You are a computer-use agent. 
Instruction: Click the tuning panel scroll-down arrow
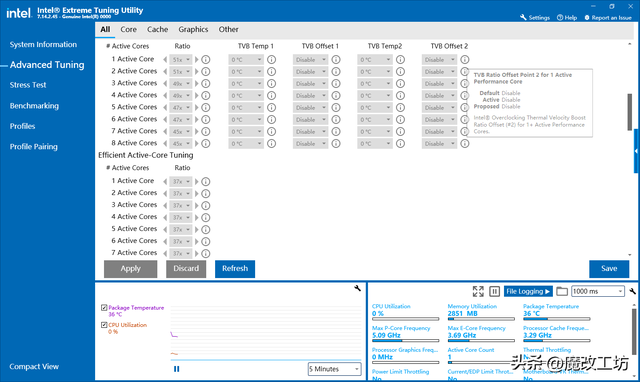pos(629,255)
